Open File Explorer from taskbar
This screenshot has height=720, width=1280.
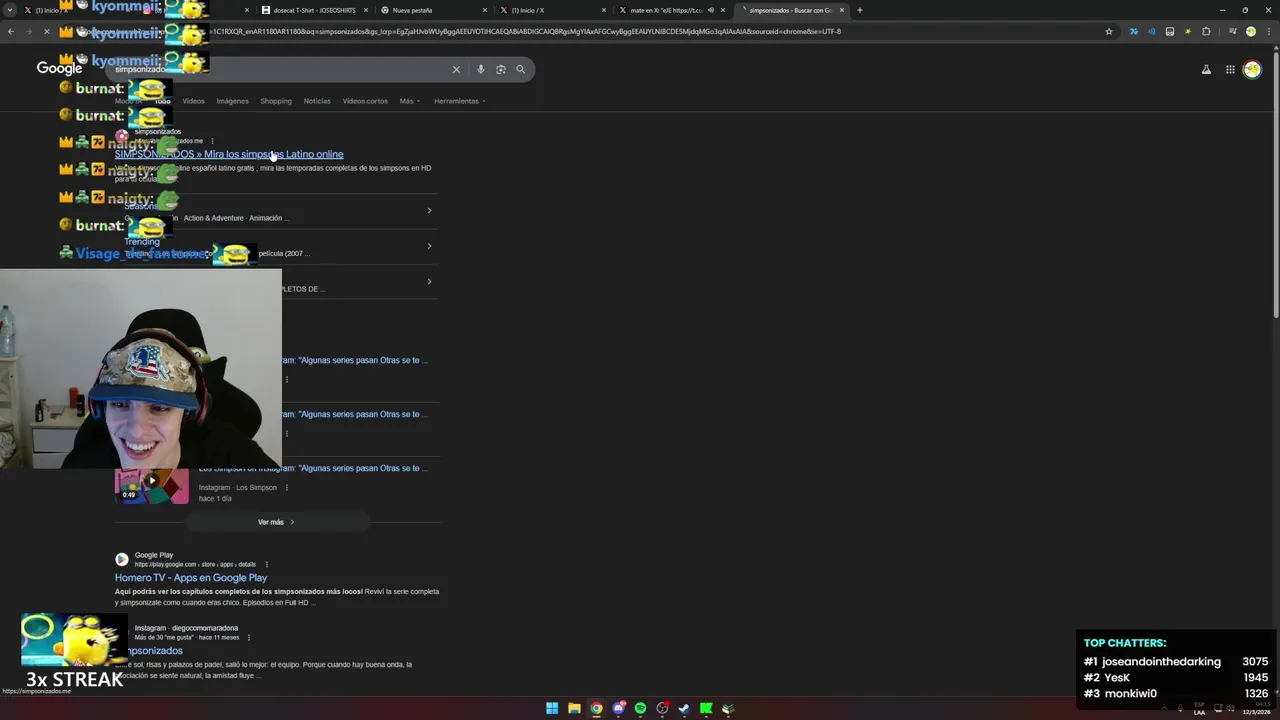tap(574, 708)
